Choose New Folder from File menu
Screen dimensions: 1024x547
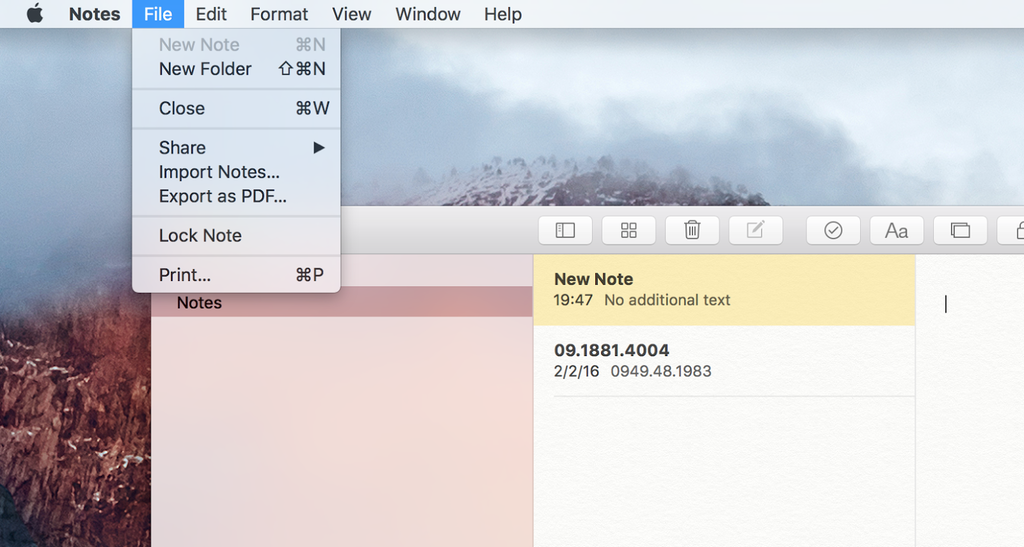tap(236, 69)
